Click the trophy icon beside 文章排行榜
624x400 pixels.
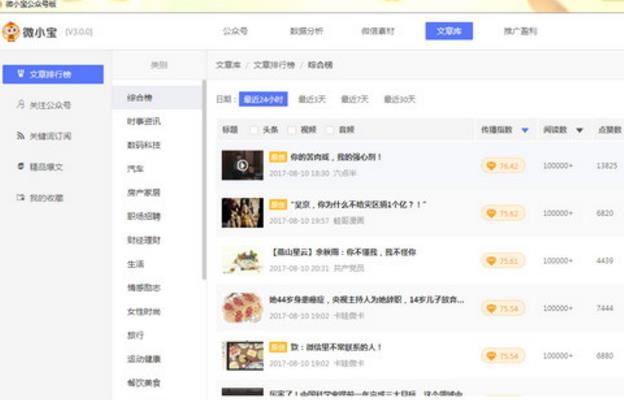point(21,74)
